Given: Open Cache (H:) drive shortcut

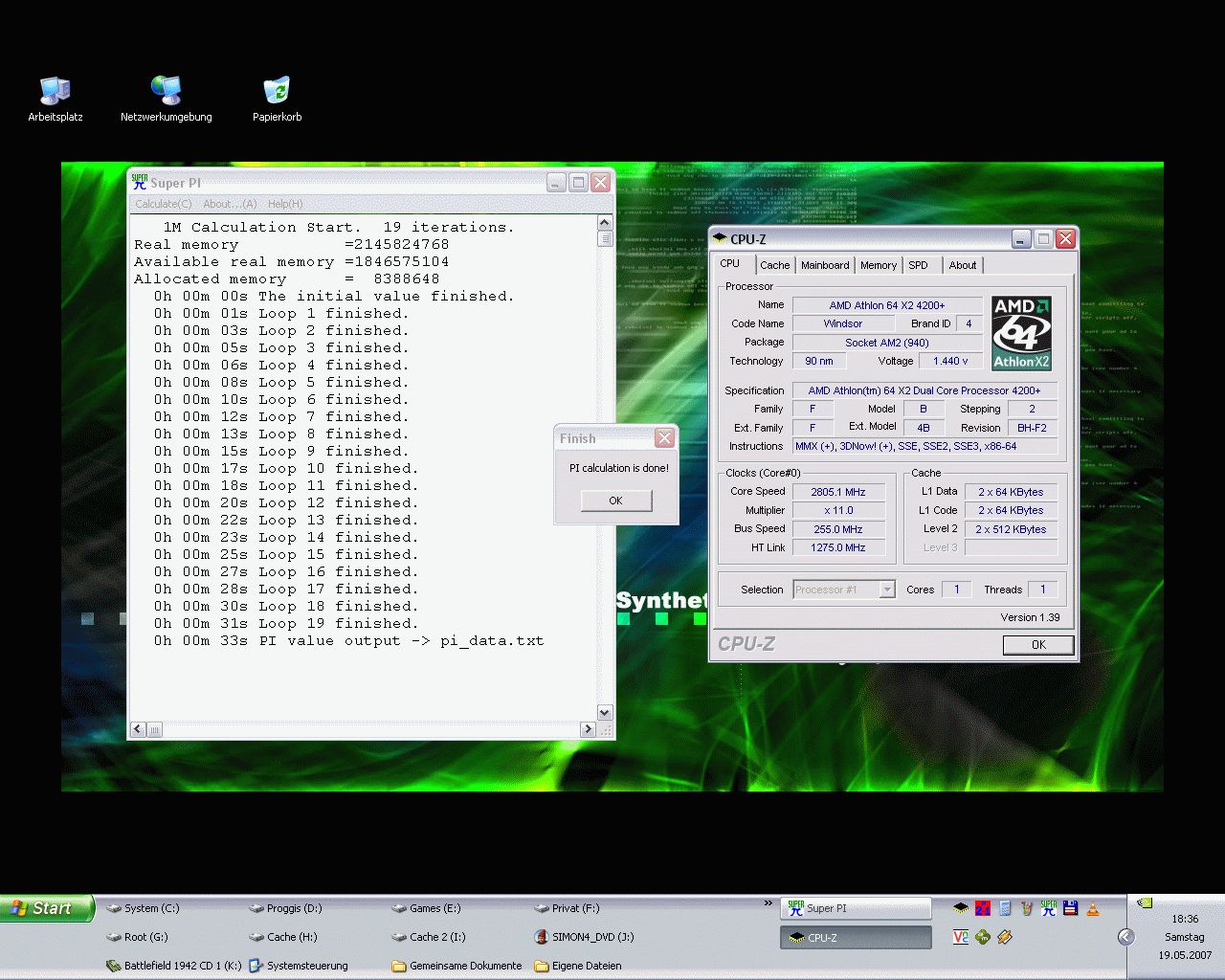Looking at the screenshot, I should [283, 937].
